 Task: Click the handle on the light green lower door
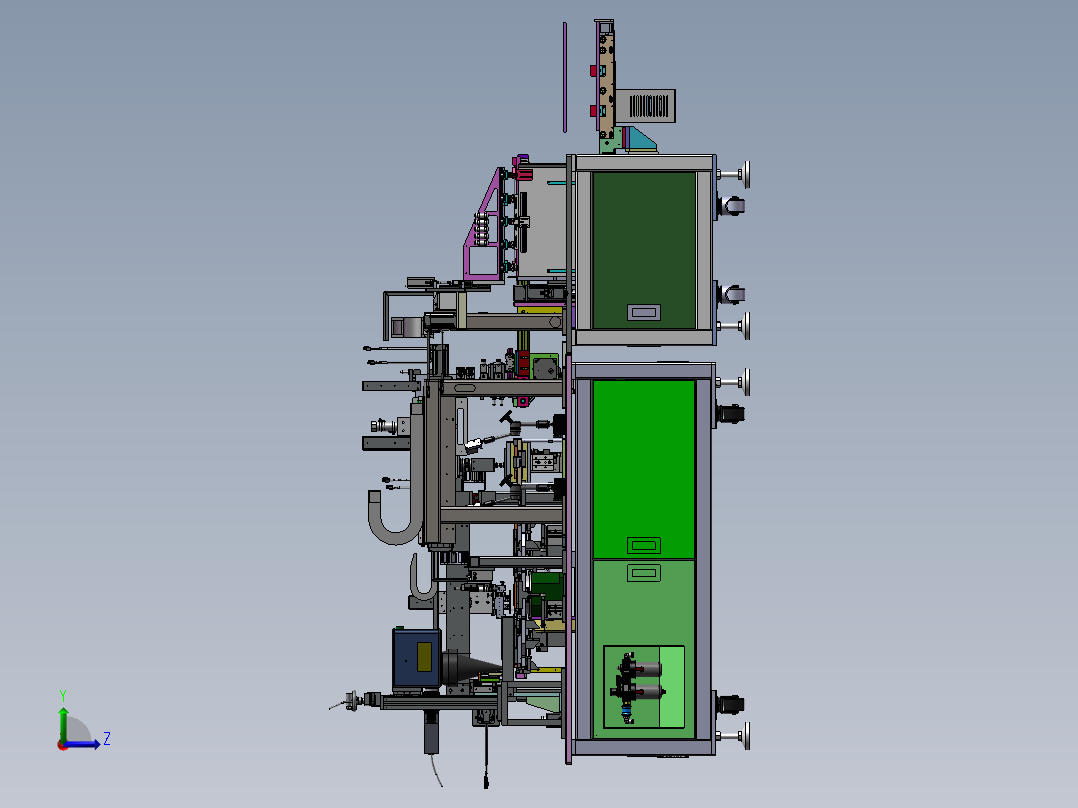point(644,572)
